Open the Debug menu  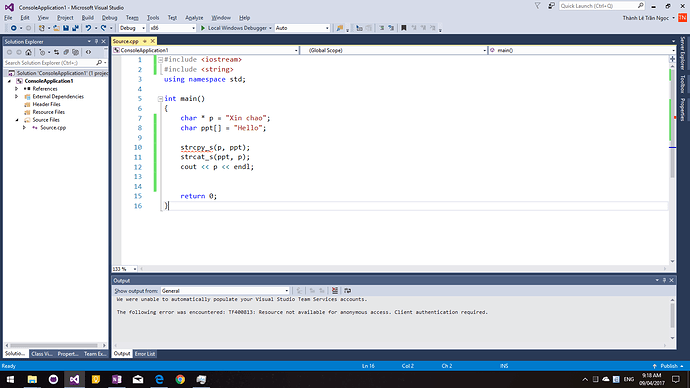coord(109,18)
